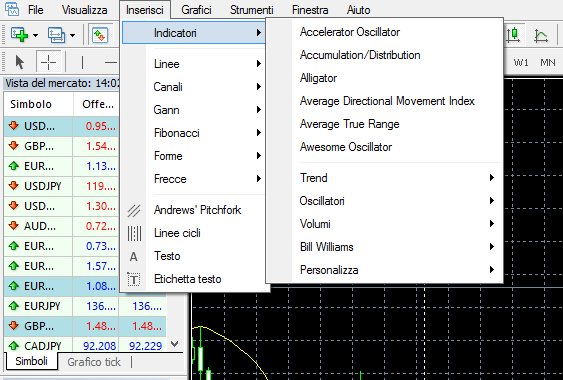Switch to the Grafico tick tab
This screenshot has height=380, width=563.
pos(94,362)
